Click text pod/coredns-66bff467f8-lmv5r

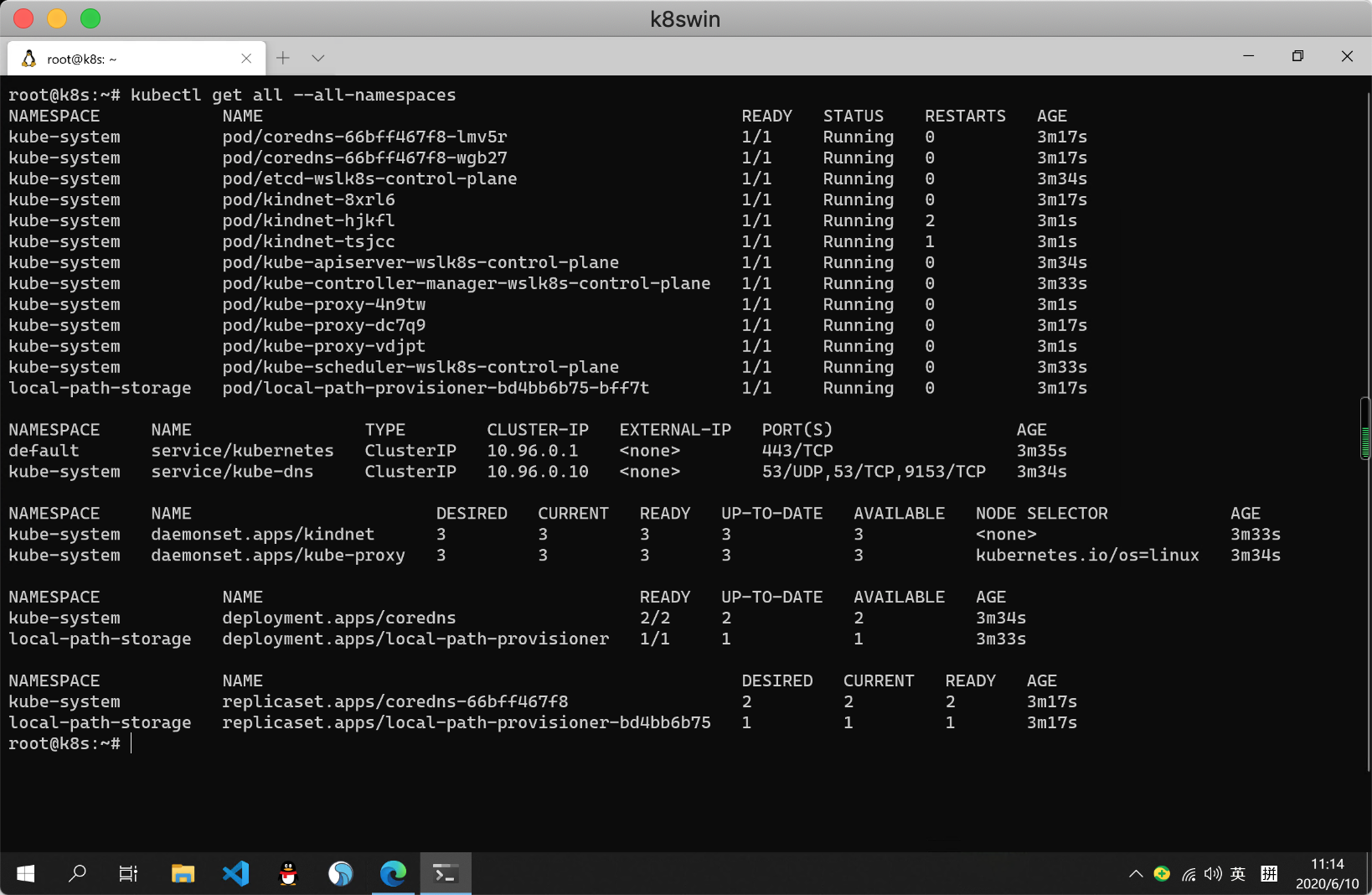pos(364,137)
